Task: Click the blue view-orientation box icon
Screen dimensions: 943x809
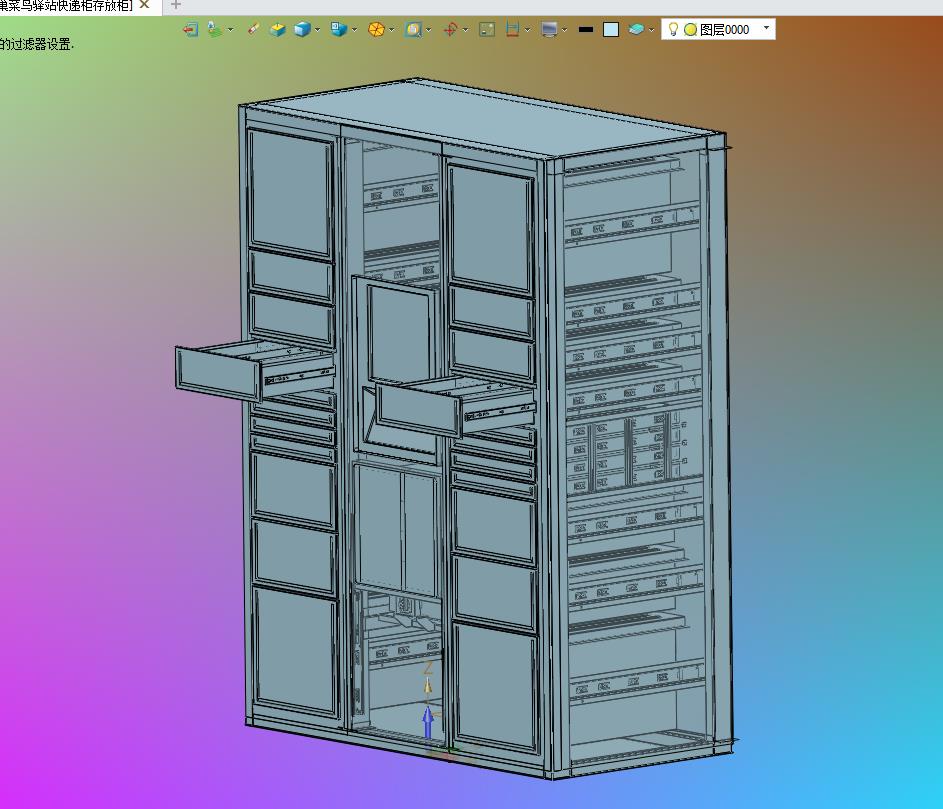Action: (339, 29)
